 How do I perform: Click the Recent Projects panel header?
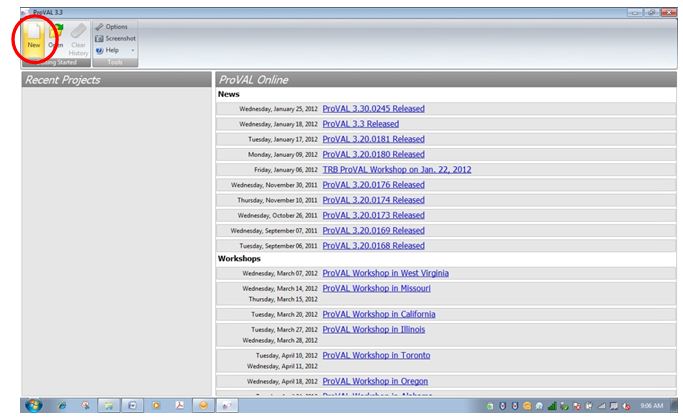tap(116, 80)
